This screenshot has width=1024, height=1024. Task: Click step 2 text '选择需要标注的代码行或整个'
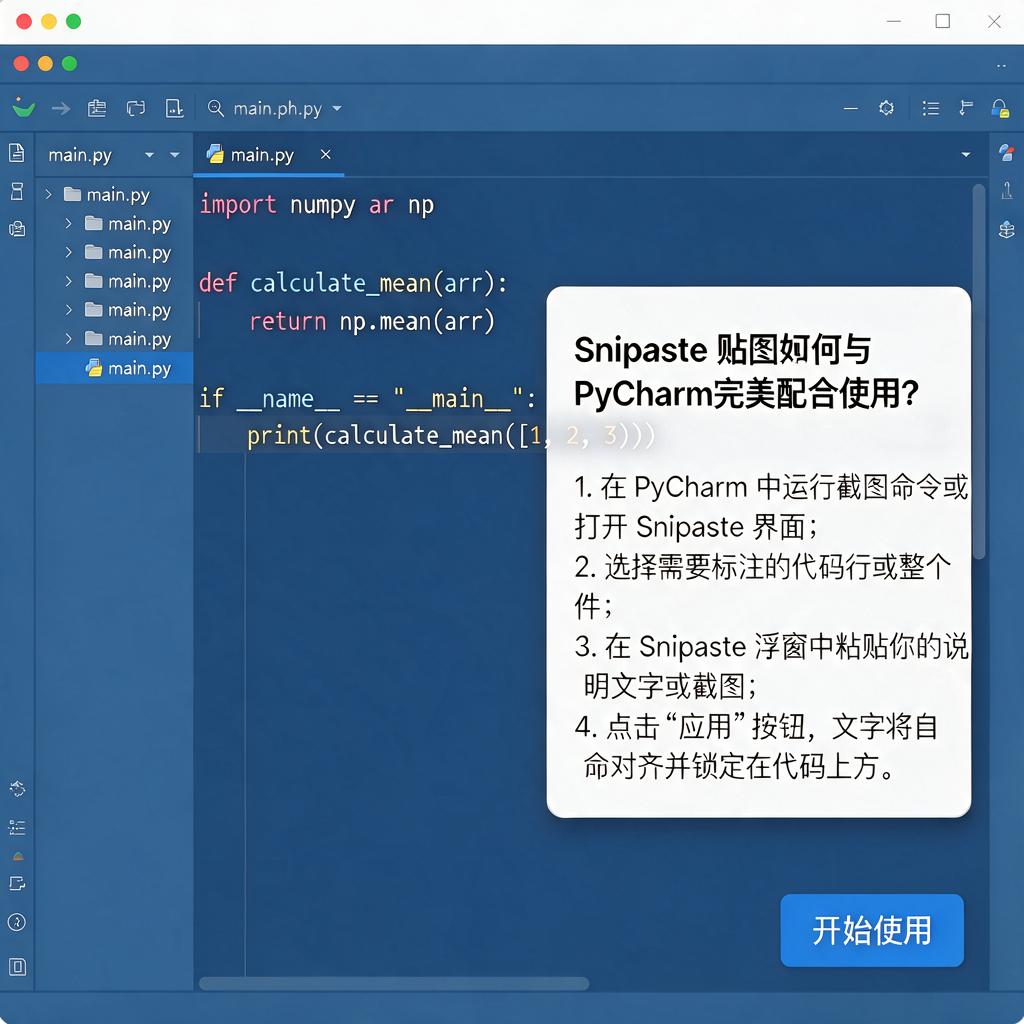[x=777, y=567]
